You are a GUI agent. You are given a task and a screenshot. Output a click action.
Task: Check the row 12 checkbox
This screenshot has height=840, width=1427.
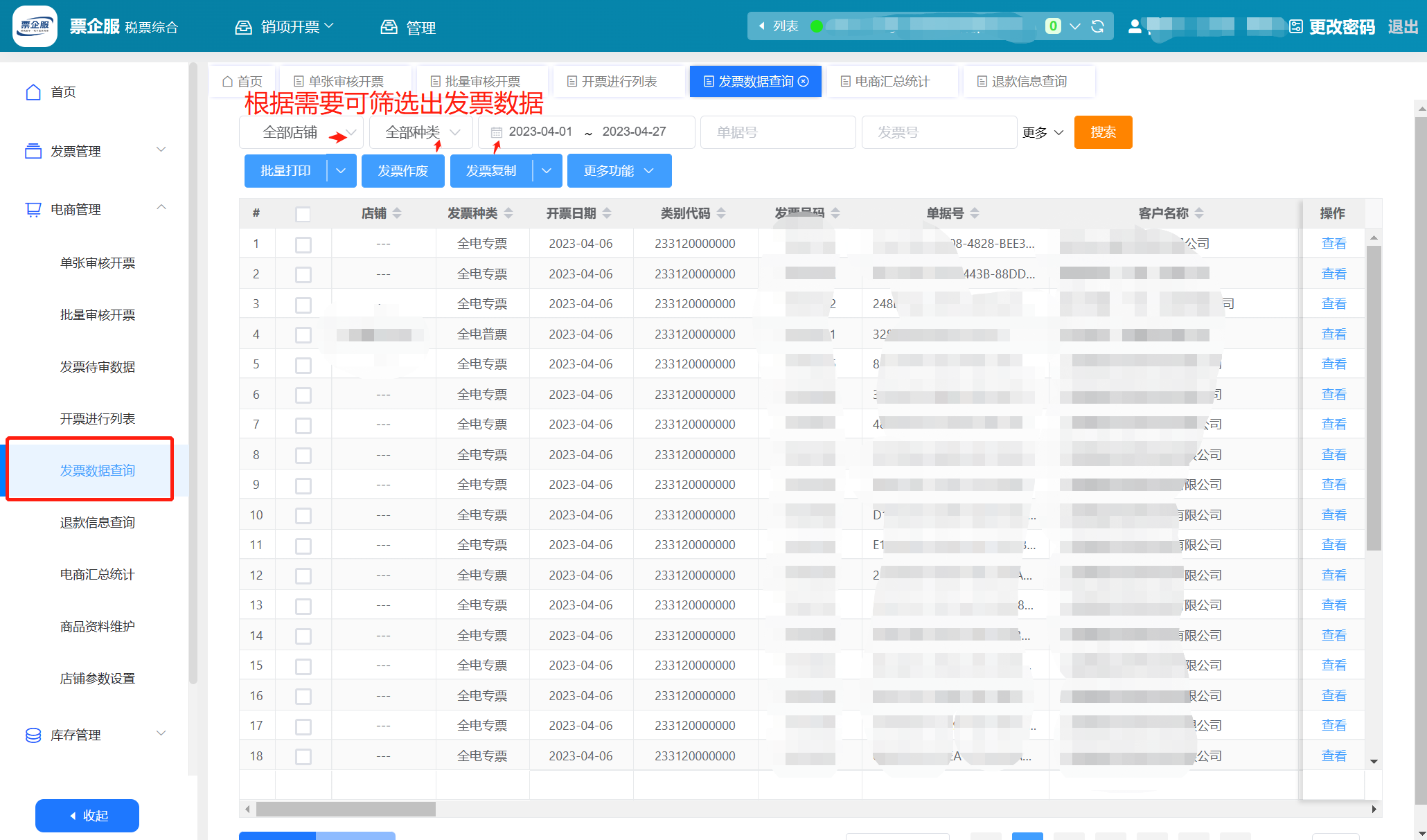[303, 575]
